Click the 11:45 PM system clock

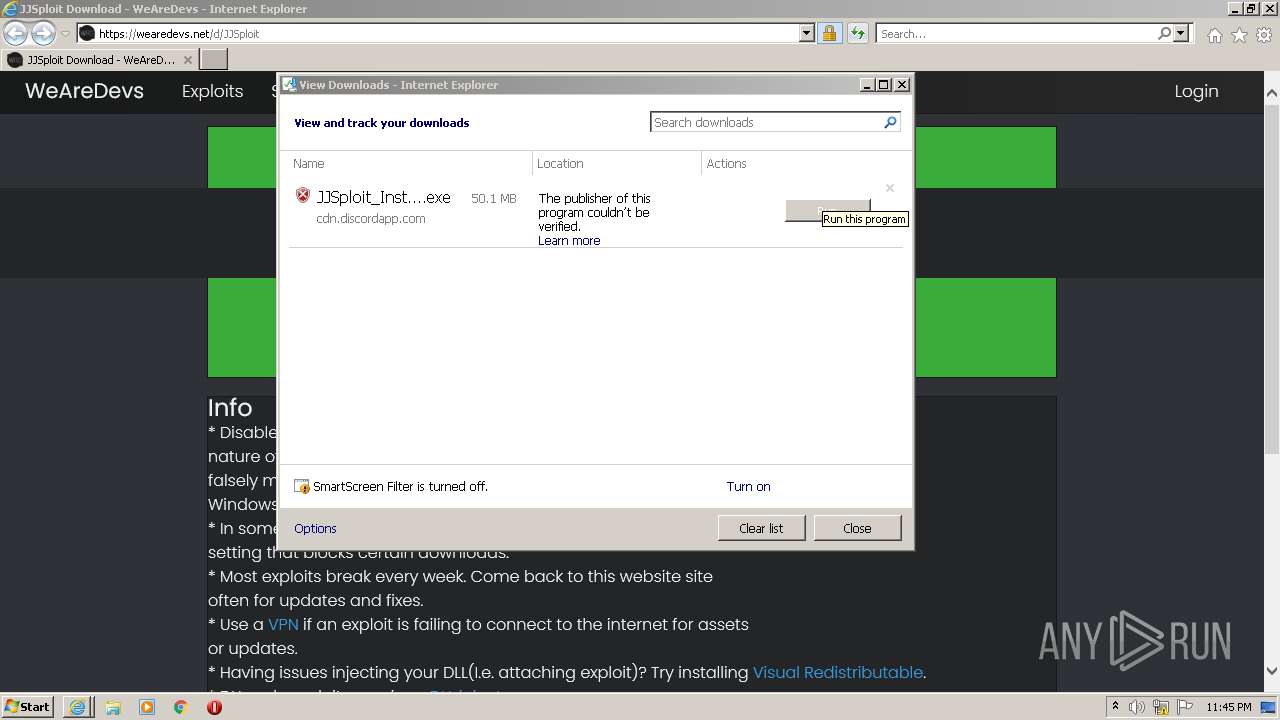point(1229,707)
